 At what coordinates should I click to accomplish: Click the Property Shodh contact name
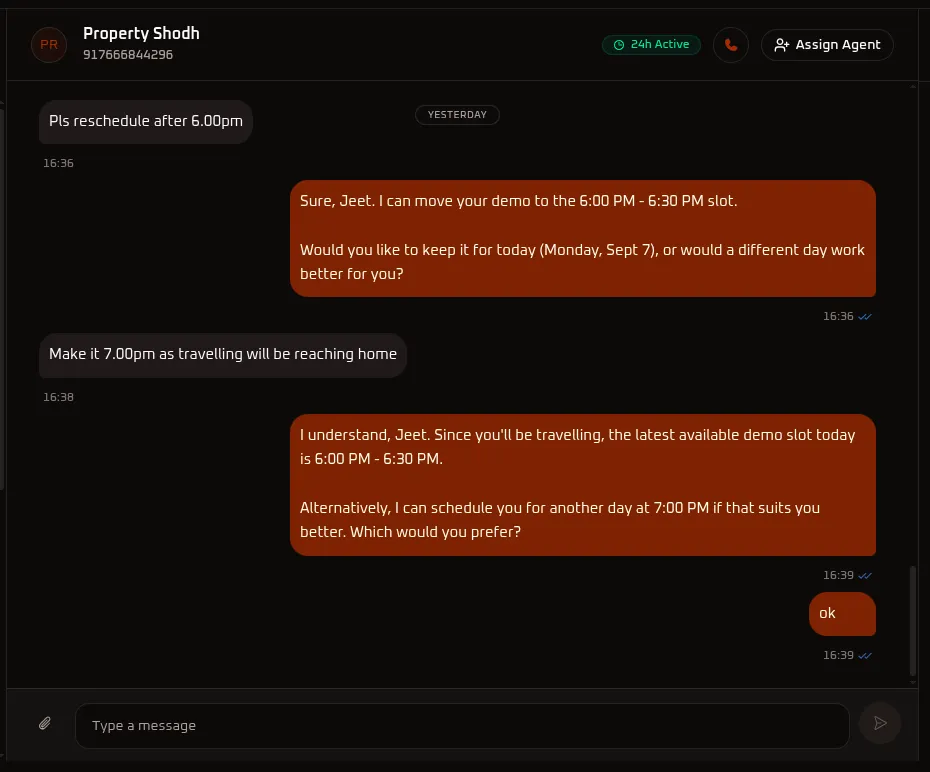point(141,33)
